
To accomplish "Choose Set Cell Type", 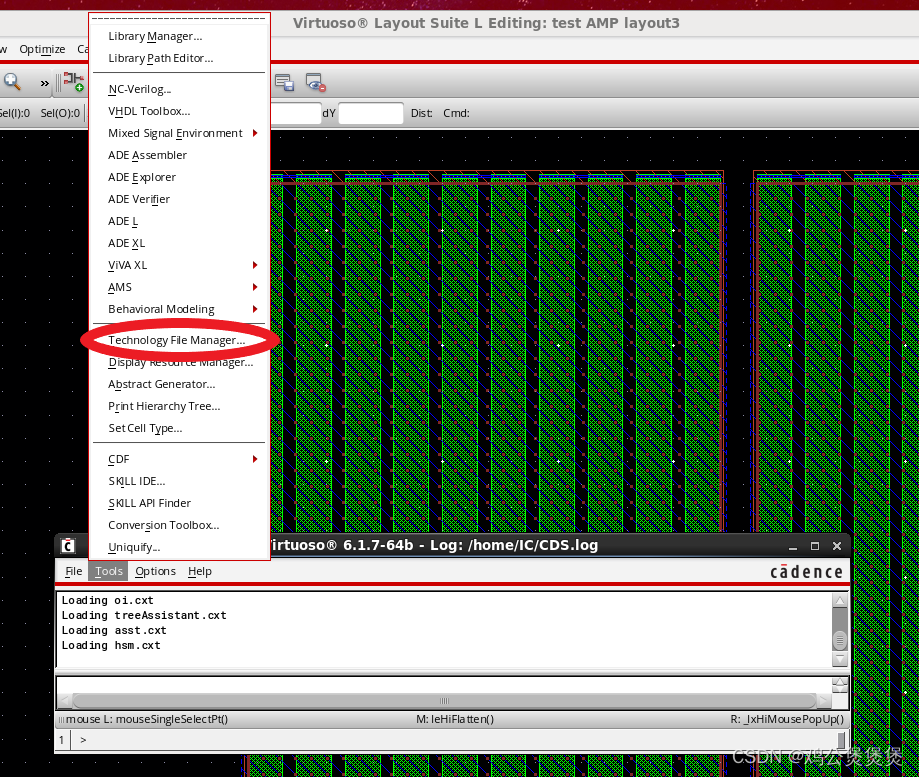I will click(145, 428).
